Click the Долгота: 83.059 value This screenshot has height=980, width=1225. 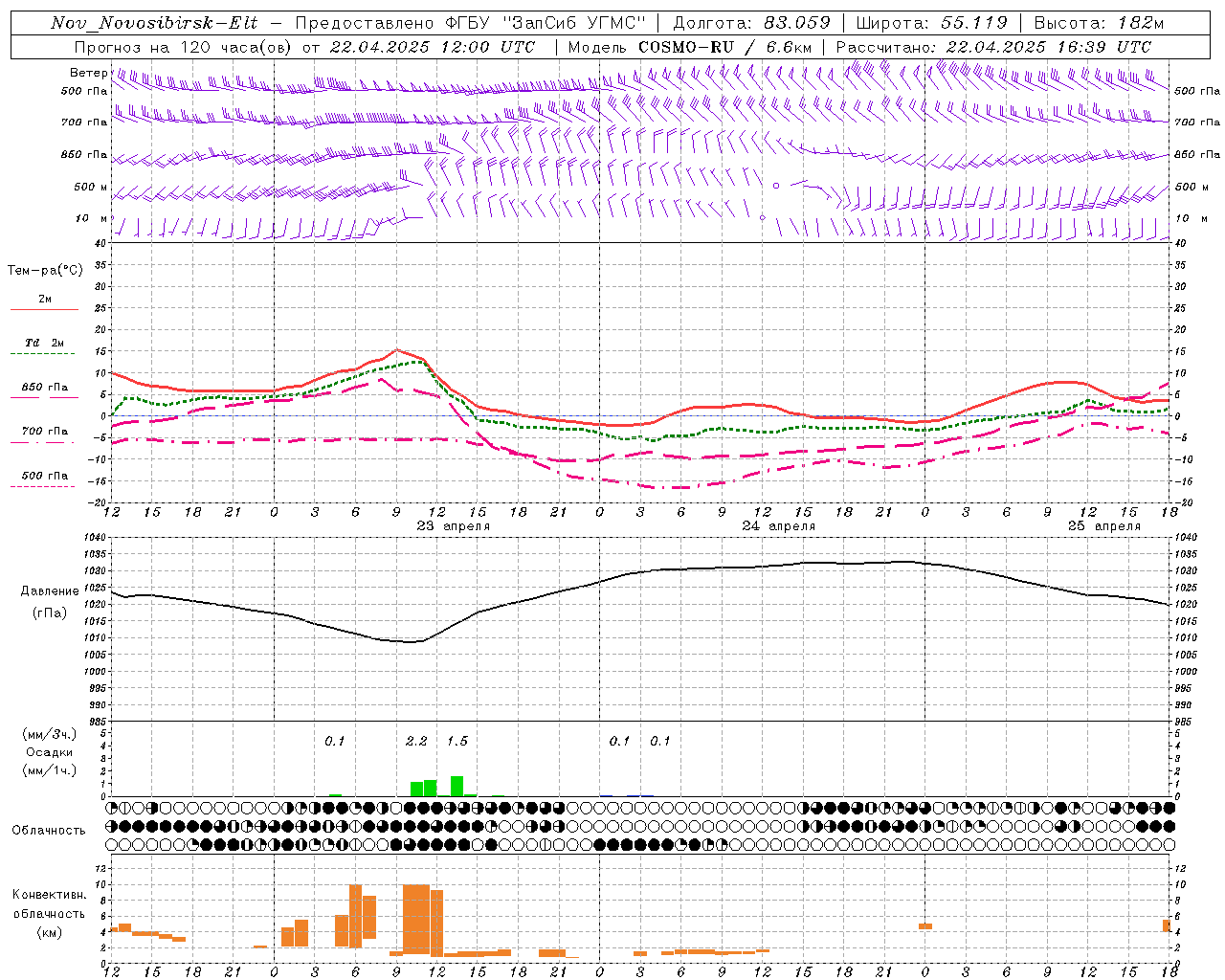coord(751,23)
